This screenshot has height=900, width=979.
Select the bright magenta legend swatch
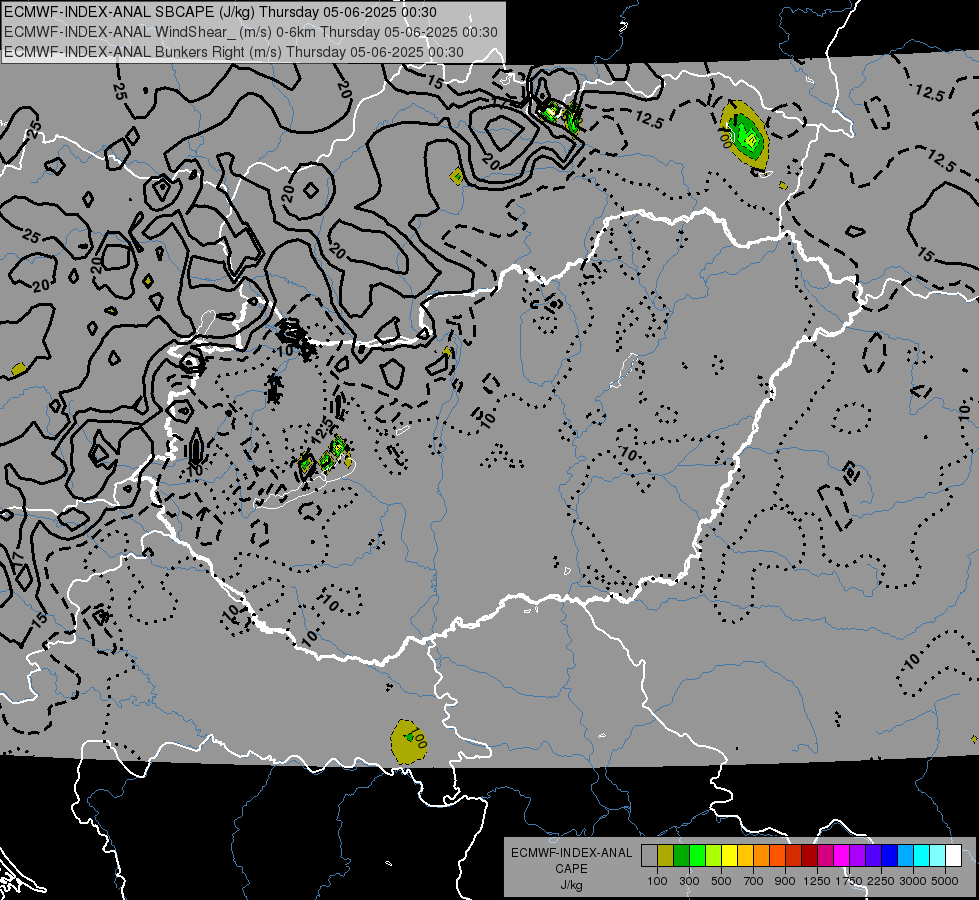[x=842, y=856]
